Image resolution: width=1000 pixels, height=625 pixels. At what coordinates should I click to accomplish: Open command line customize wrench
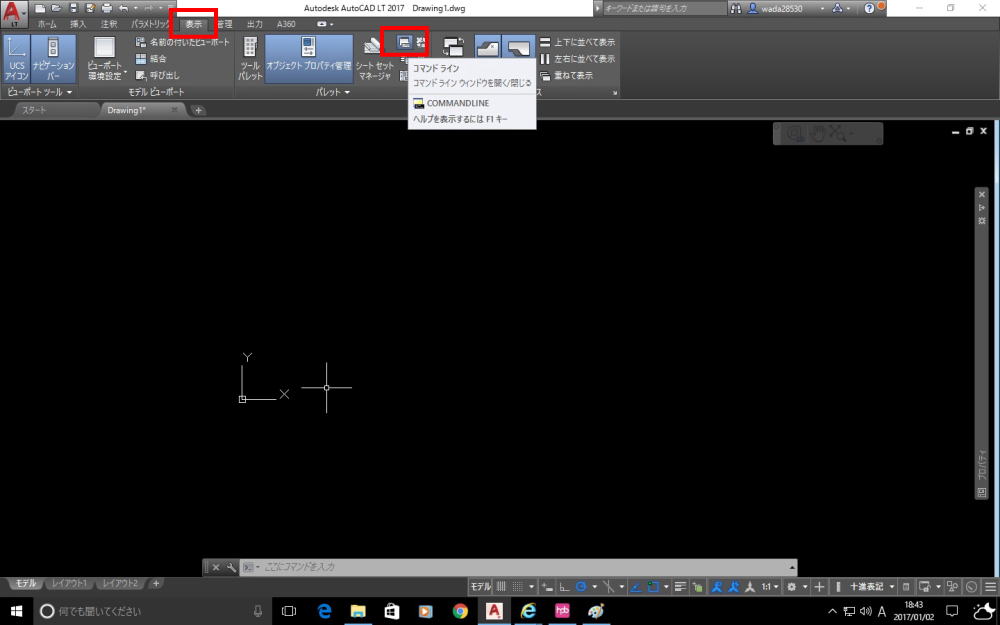click(x=231, y=567)
